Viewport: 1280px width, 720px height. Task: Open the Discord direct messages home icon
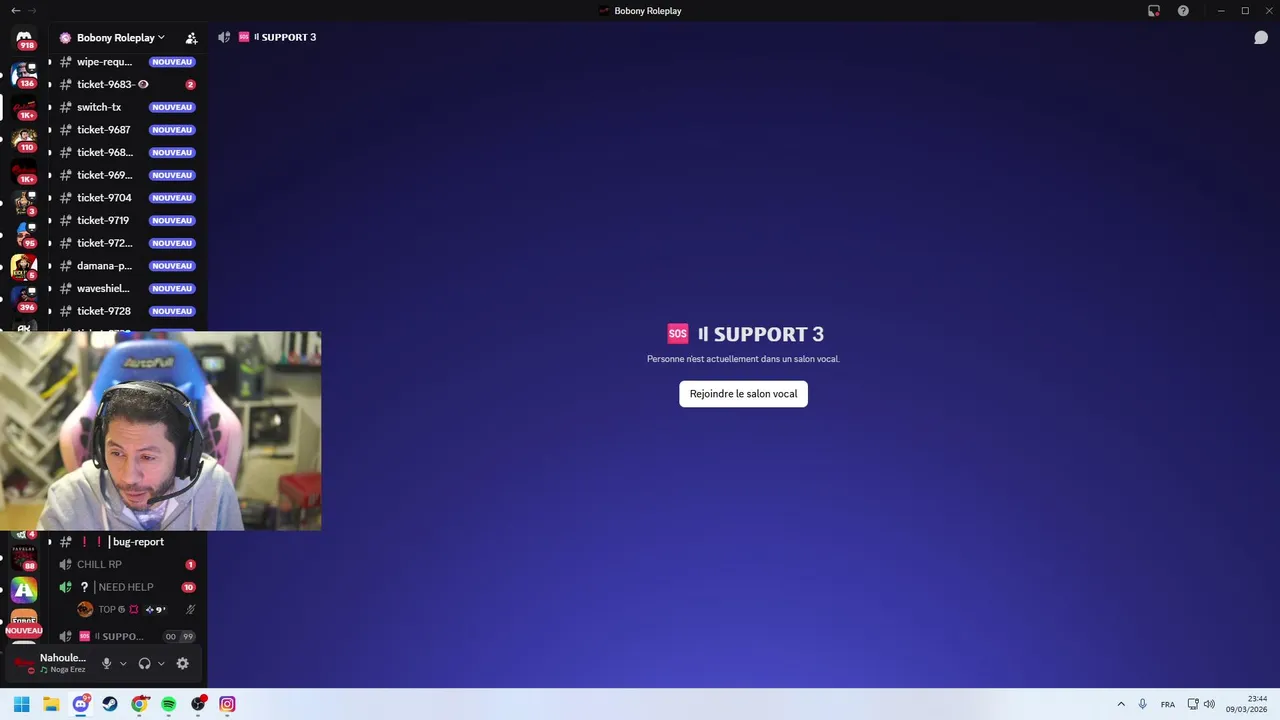tap(24, 38)
